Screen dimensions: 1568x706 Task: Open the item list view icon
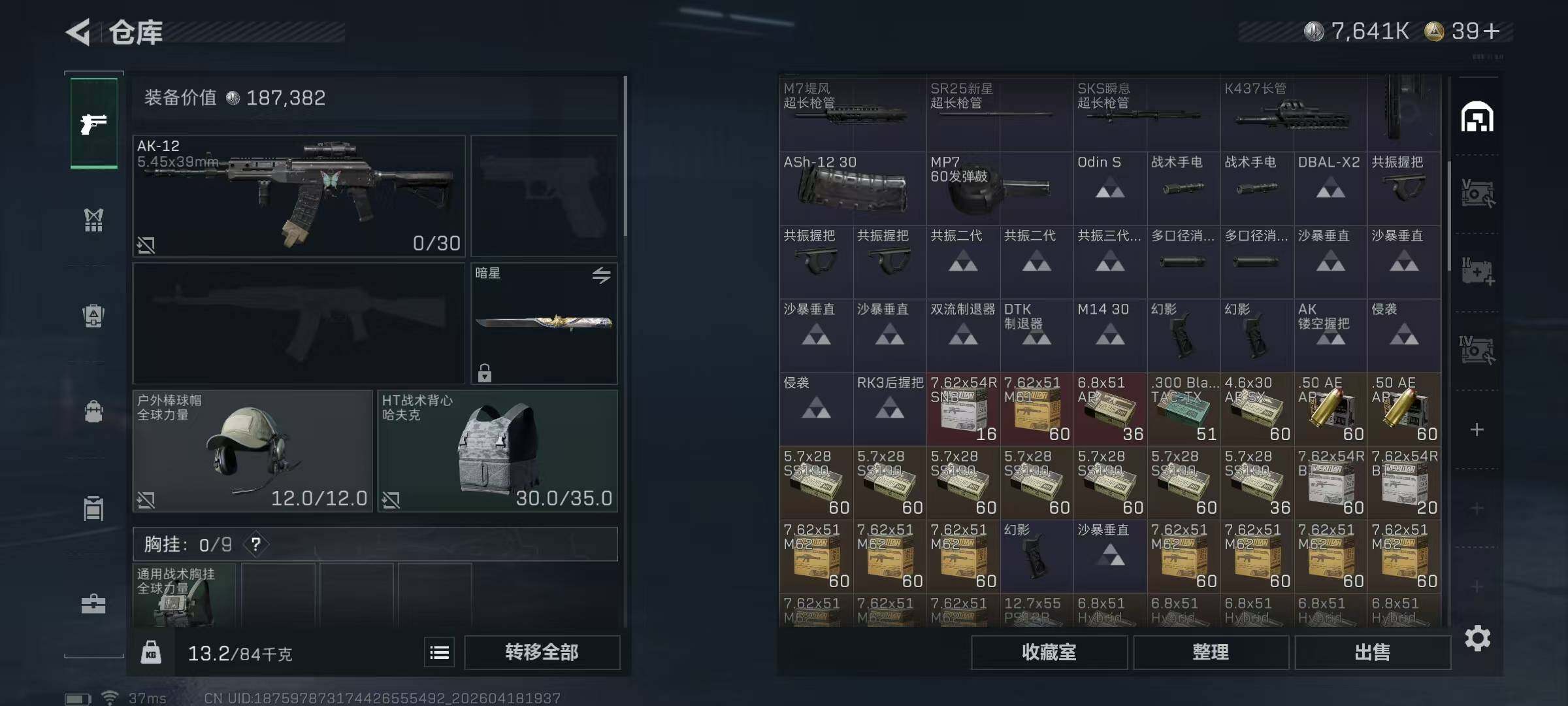[x=440, y=652]
